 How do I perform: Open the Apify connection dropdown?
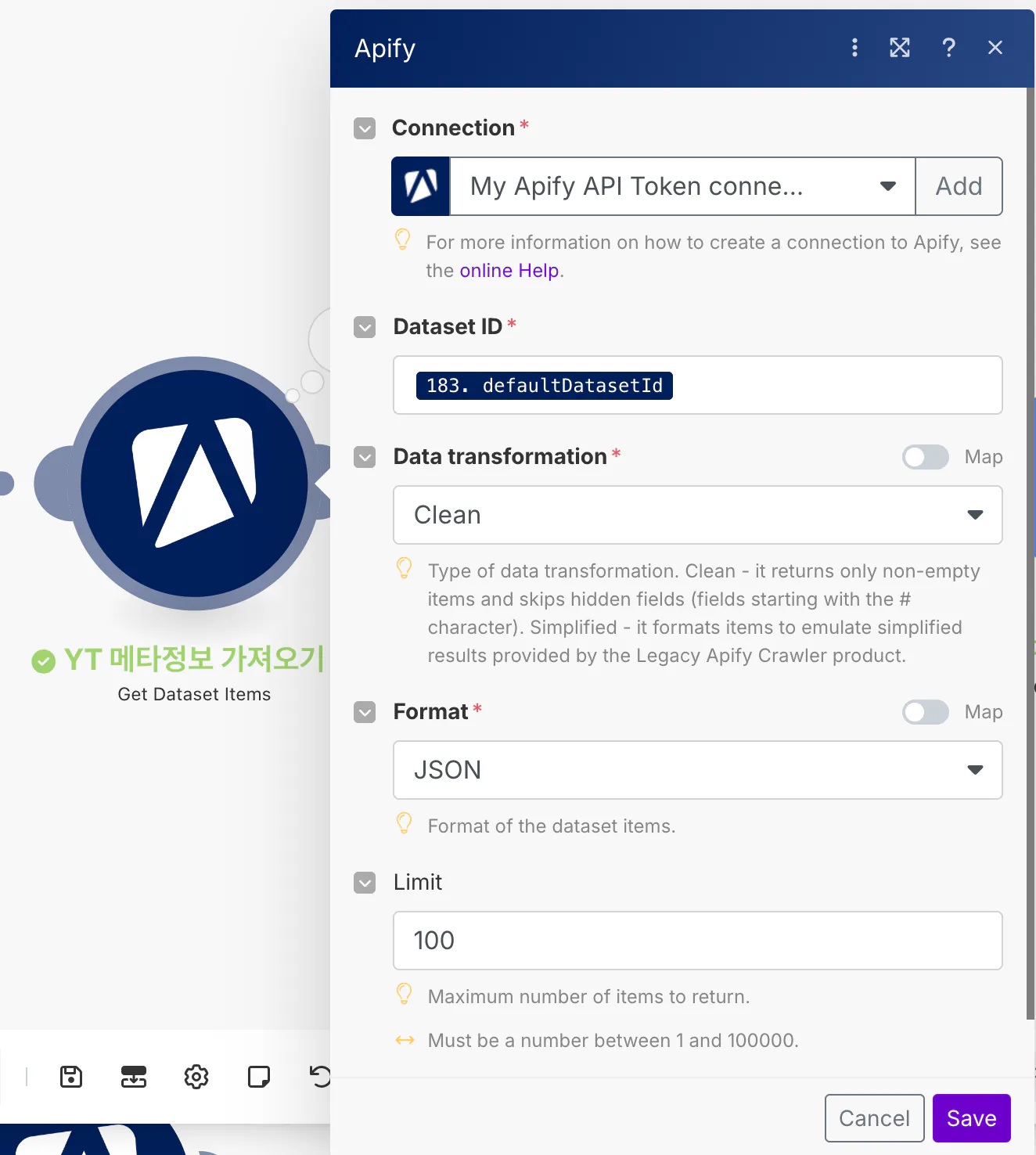click(682, 186)
